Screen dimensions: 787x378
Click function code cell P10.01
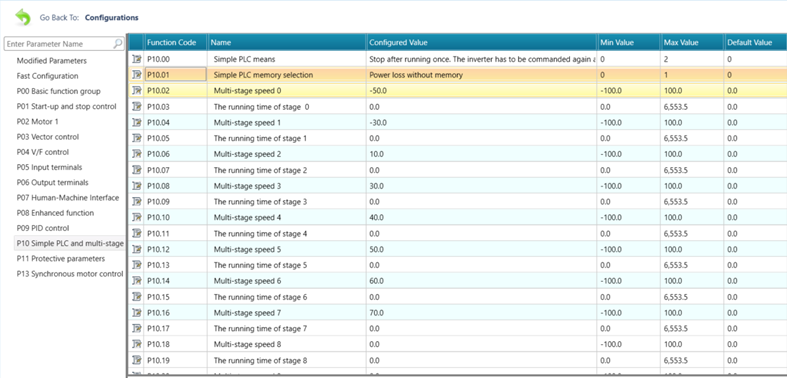[176, 75]
